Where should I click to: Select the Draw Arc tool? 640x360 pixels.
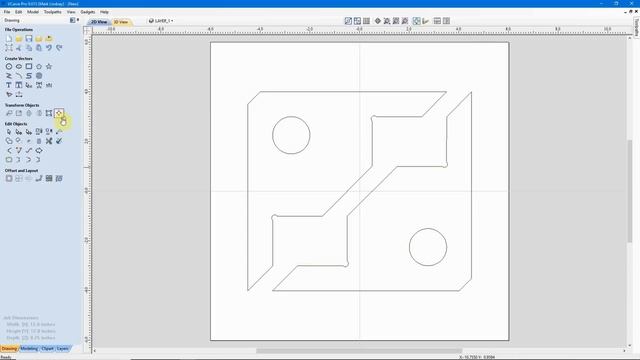tap(19, 76)
